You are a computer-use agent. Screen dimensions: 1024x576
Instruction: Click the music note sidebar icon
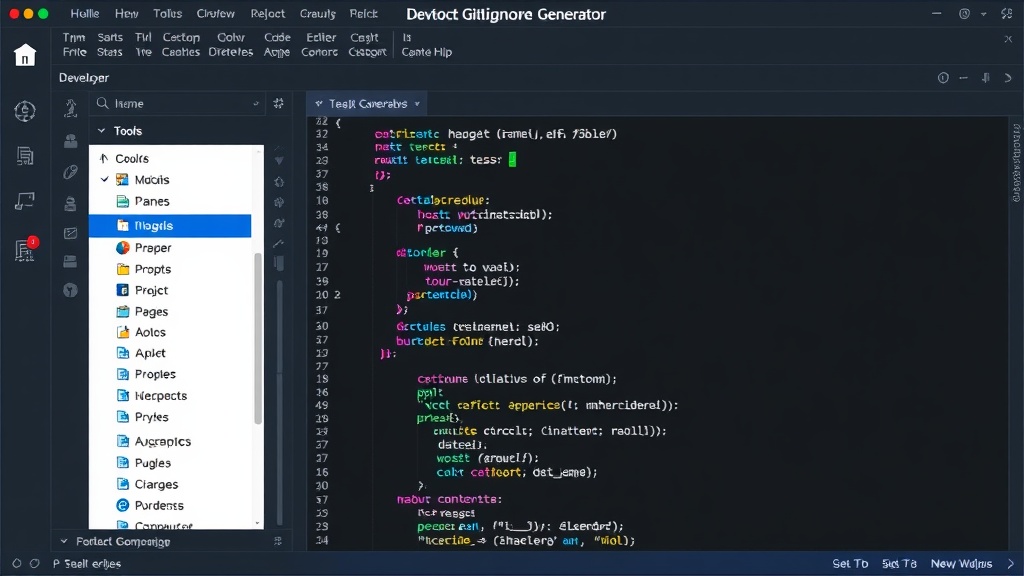25,201
